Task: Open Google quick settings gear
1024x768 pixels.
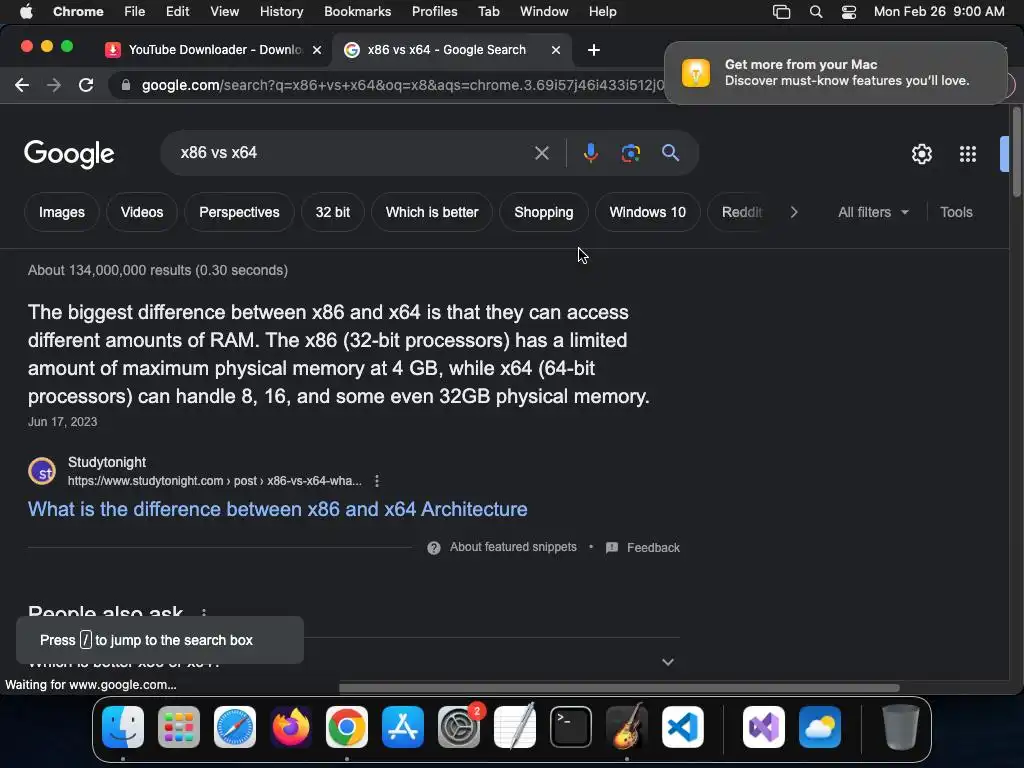Action: point(921,154)
